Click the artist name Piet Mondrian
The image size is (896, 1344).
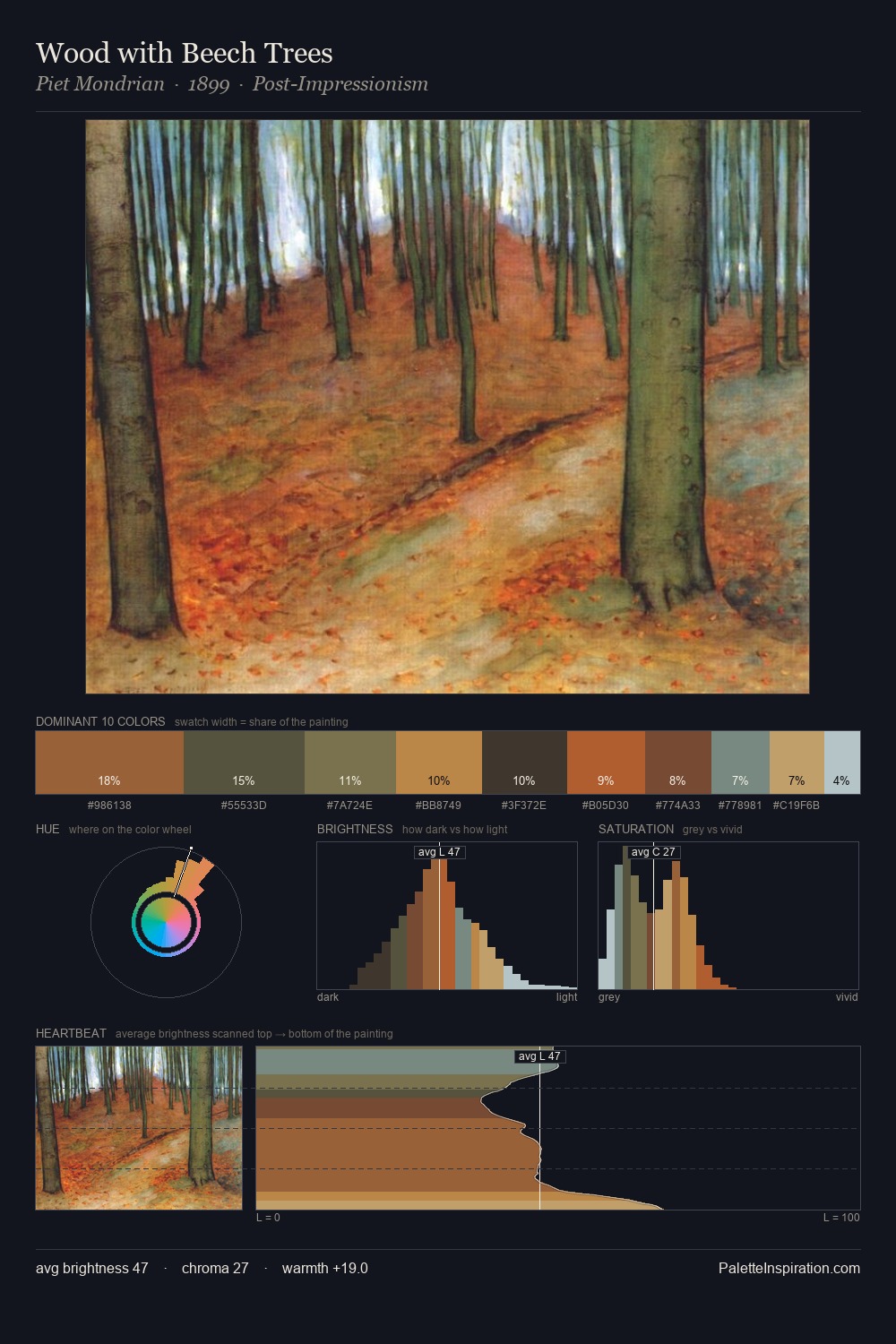[100, 84]
